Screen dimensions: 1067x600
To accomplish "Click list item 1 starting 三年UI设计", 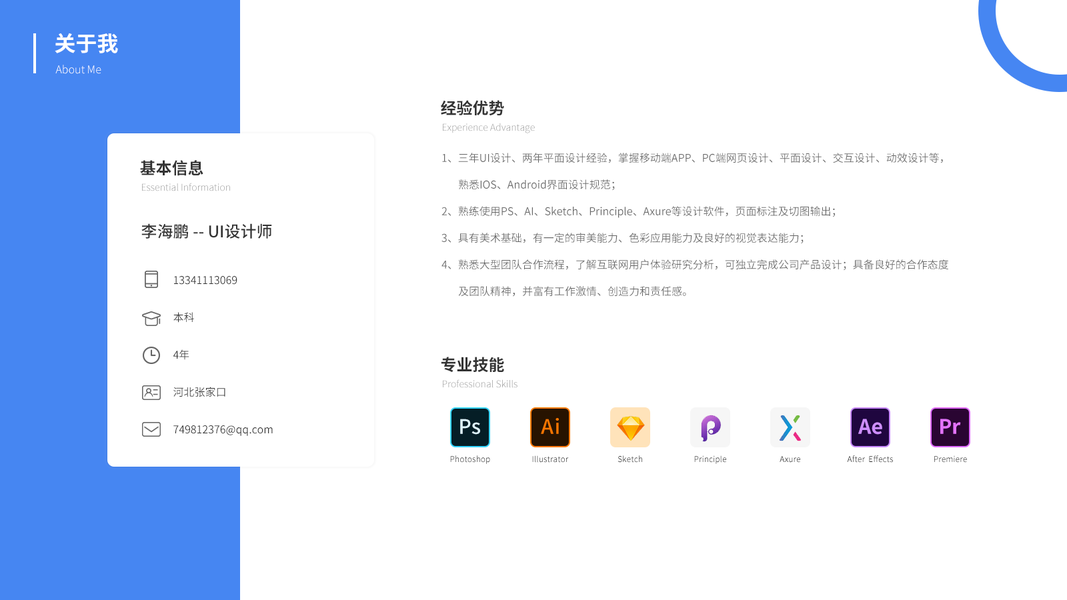I will (693, 158).
